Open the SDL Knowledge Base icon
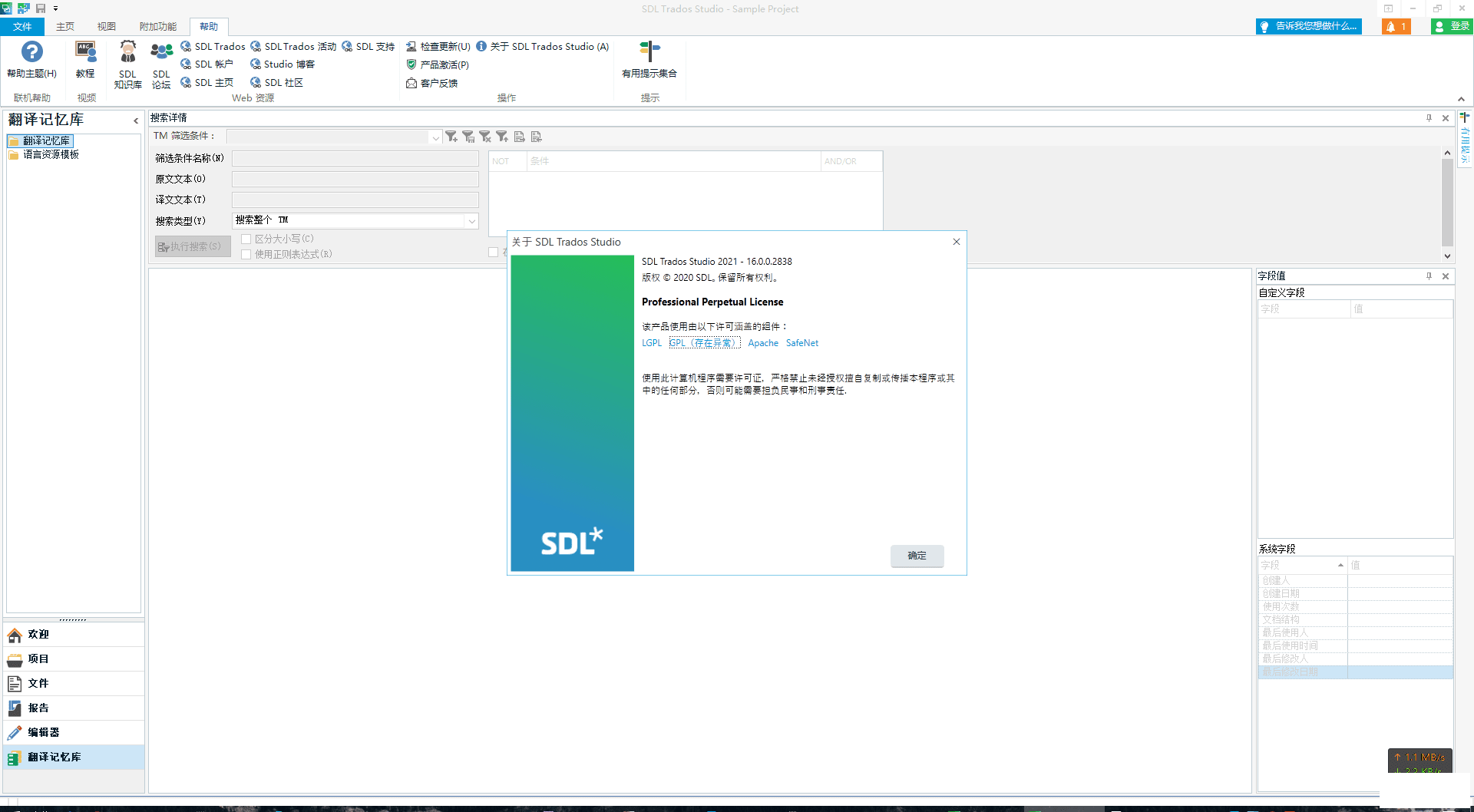 point(128,52)
